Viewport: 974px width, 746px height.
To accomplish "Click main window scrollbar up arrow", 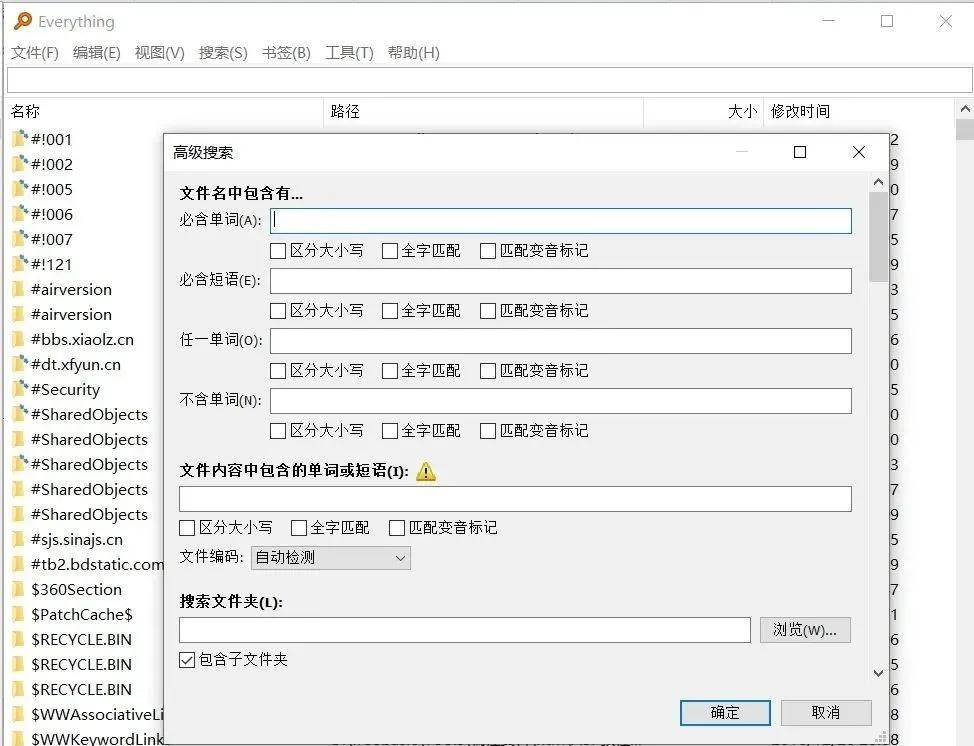I will 965,109.
